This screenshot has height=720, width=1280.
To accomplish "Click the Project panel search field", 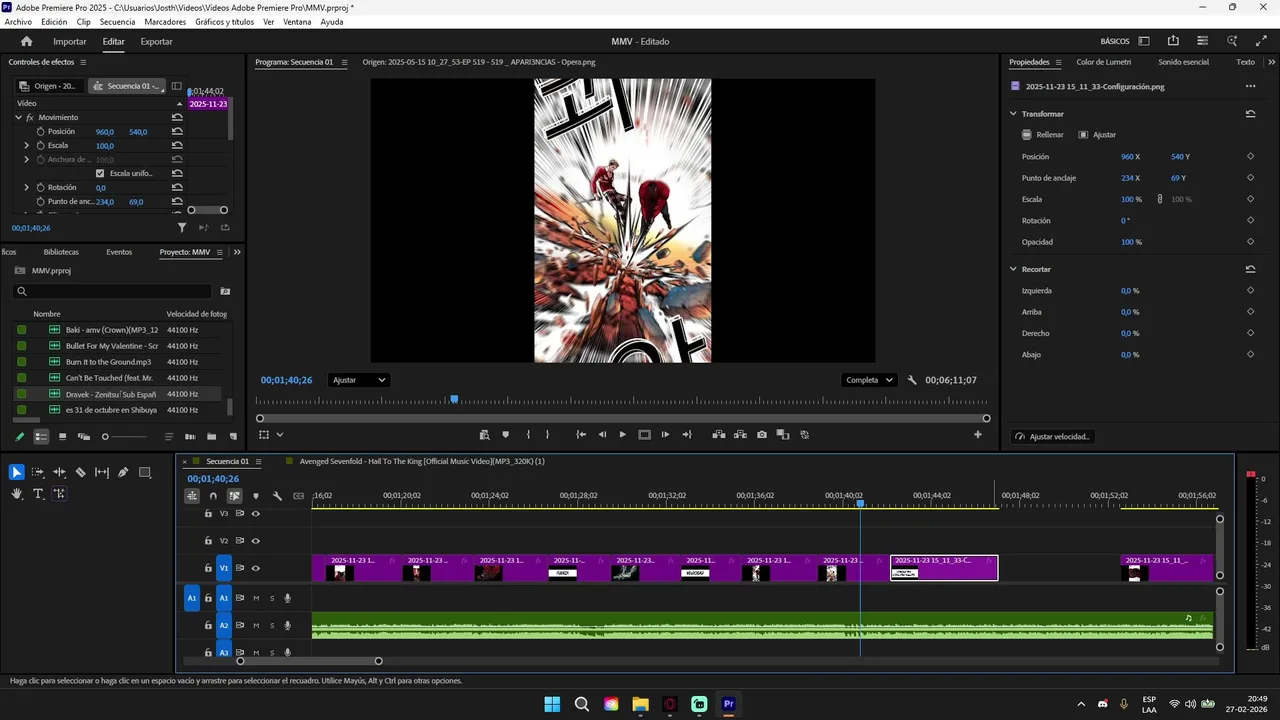I will [x=113, y=291].
